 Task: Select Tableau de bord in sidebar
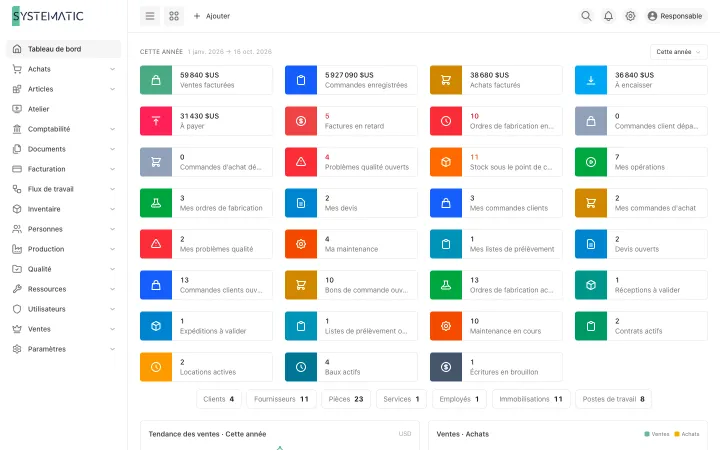pyautogui.click(x=63, y=49)
